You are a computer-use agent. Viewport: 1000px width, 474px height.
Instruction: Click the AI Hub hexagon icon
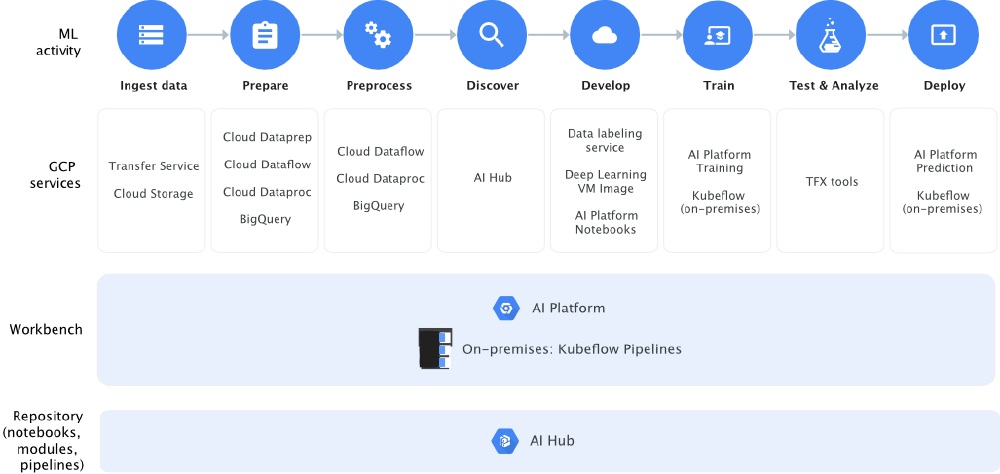point(505,440)
